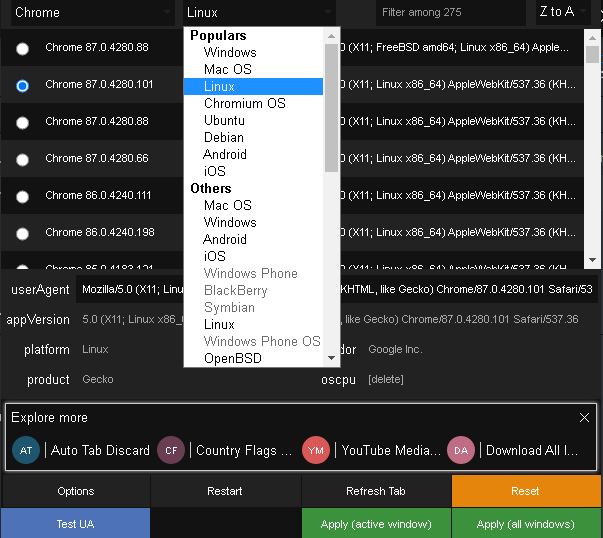The width and height of the screenshot is (603, 538).
Task: Click the product value Gecko
Action: click(98, 379)
